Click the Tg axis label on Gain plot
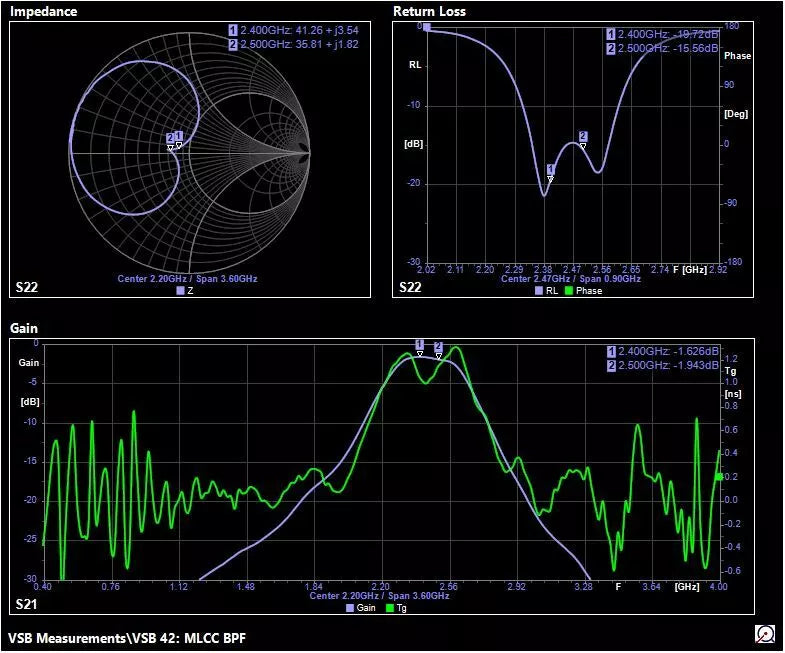 [x=730, y=371]
